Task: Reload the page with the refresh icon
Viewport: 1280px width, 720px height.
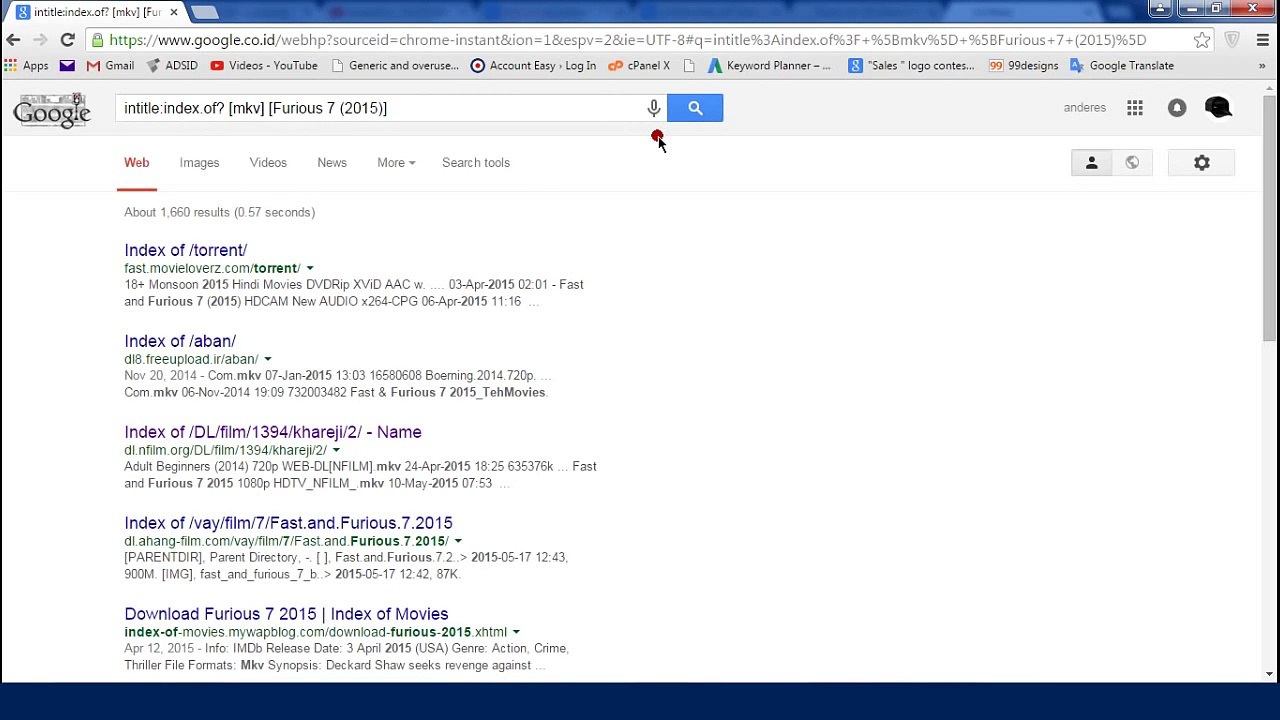Action: pyautogui.click(x=67, y=40)
